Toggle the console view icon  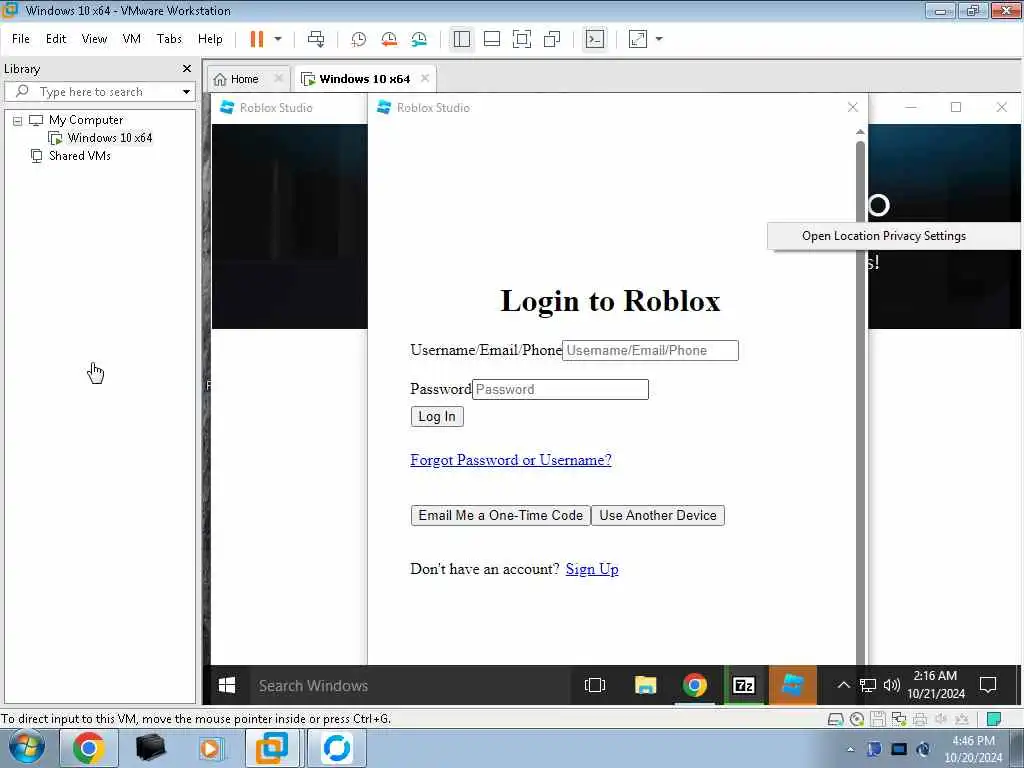[x=595, y=39]
